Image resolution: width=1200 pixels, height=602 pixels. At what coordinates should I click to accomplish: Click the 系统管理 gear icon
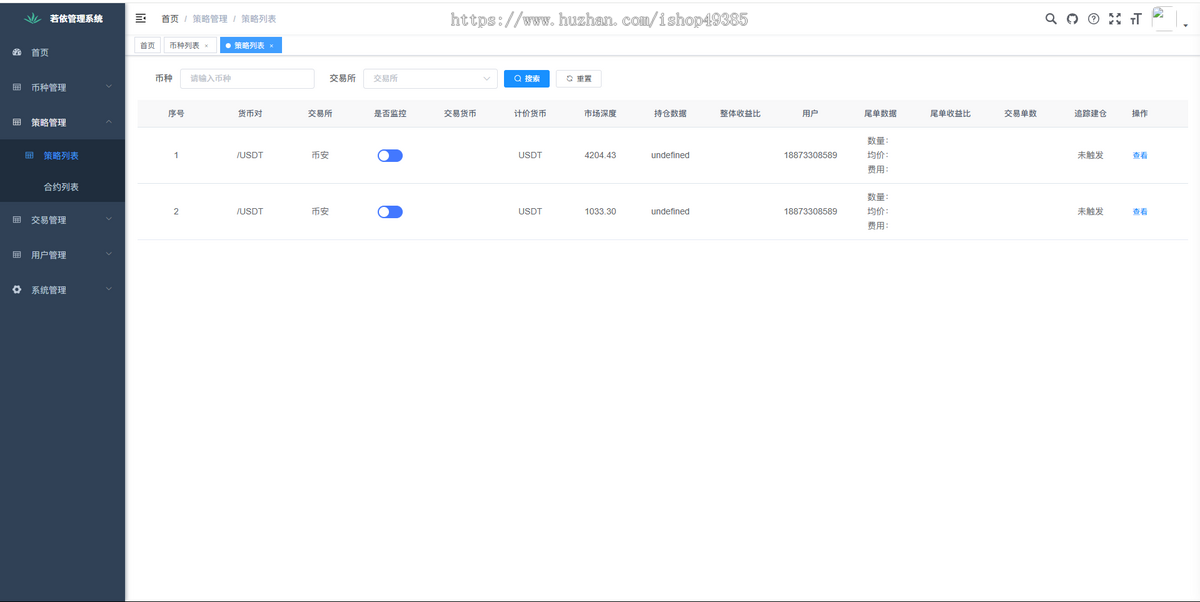(16, 289)
